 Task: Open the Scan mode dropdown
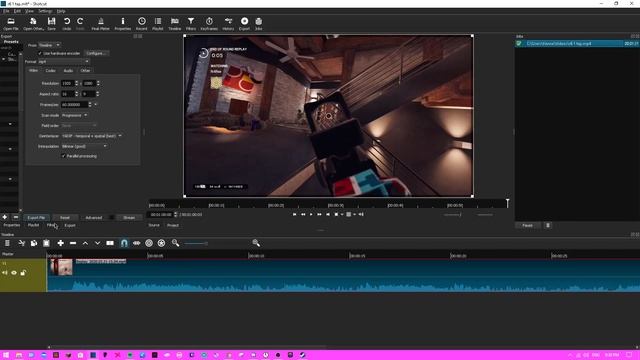tap(74, 116)
